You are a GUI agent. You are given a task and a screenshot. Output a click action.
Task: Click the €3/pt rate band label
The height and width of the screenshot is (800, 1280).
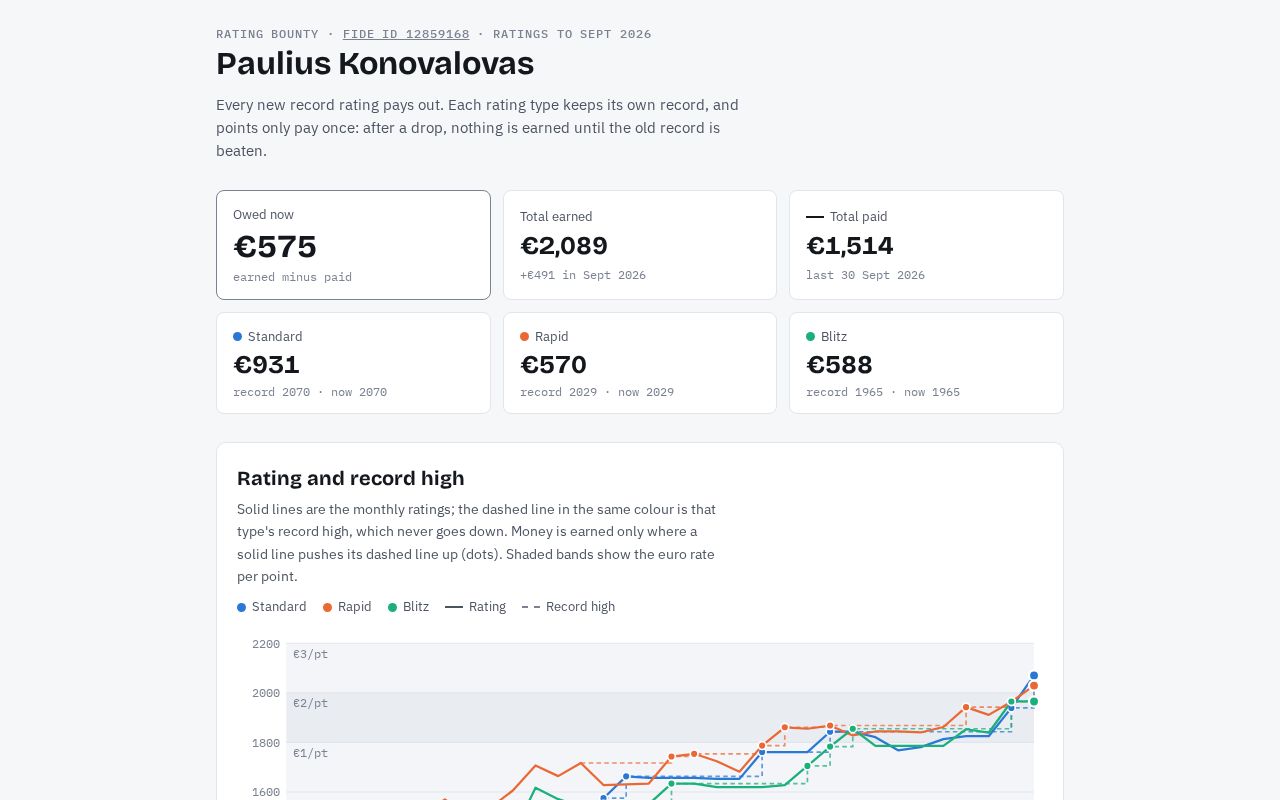tap(310, 654)
